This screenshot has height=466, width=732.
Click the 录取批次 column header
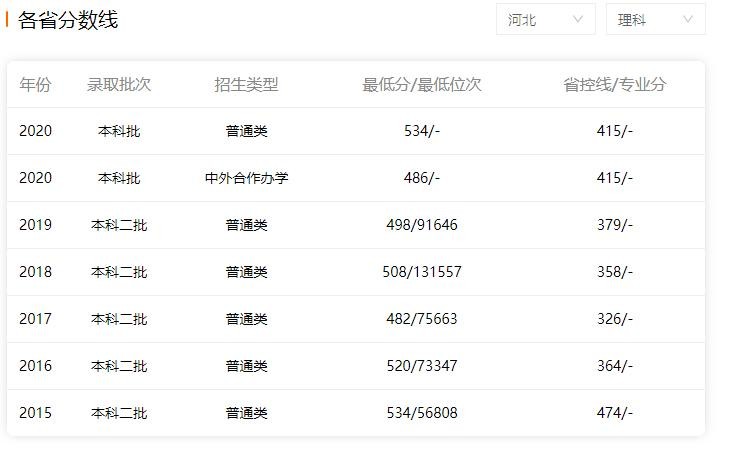119,85
